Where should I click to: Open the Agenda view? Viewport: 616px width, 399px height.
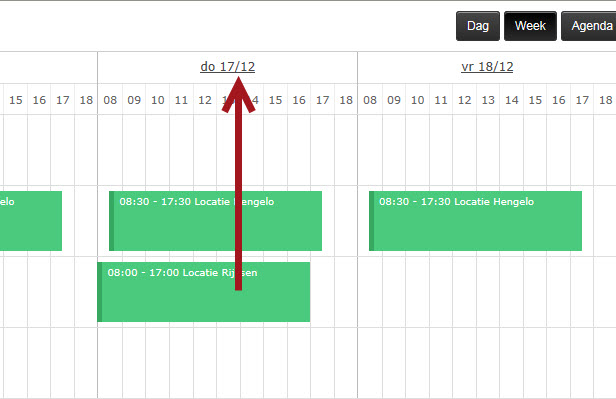coord(589,26)
